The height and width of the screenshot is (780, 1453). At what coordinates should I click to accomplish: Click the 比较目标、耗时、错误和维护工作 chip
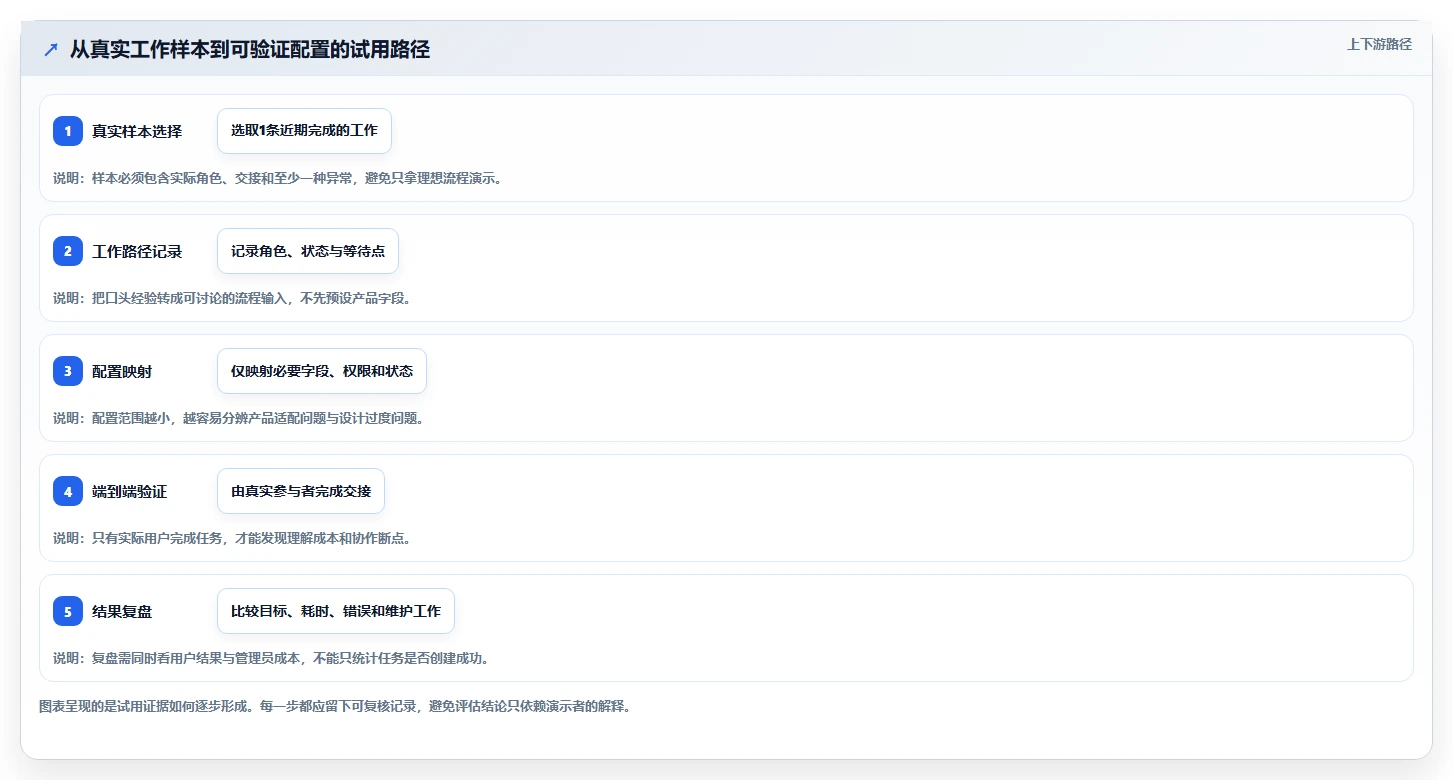click(336, 611)
